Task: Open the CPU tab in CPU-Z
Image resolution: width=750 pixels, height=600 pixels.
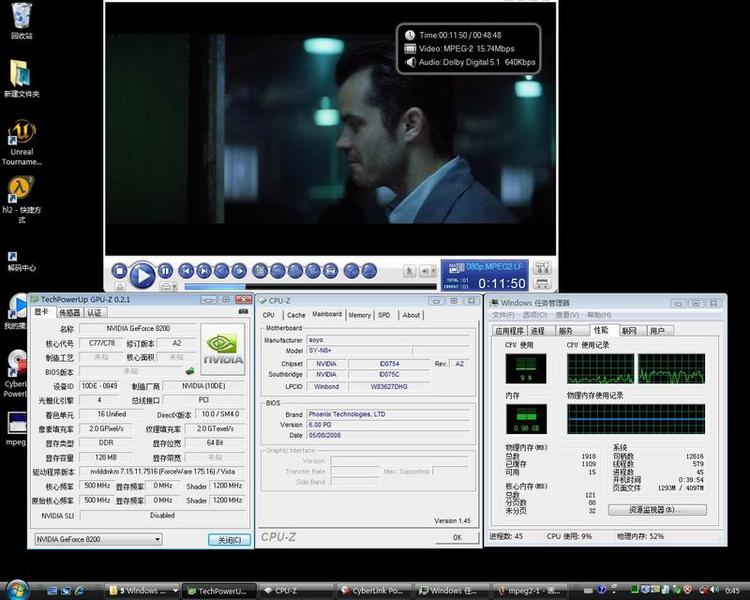Action: pos(268,315)
